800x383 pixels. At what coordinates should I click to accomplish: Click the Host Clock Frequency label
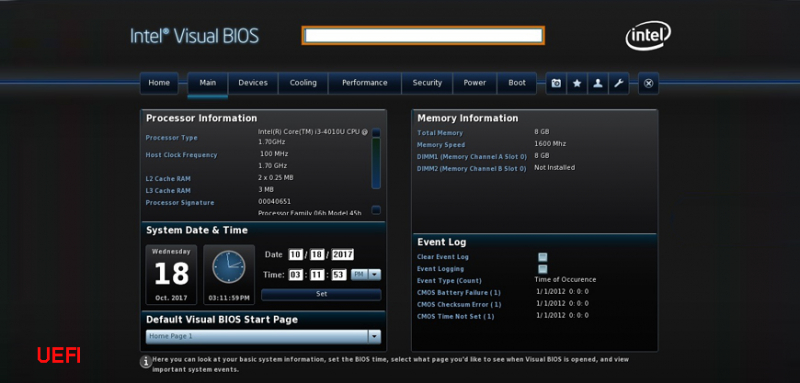coord(181,155)
